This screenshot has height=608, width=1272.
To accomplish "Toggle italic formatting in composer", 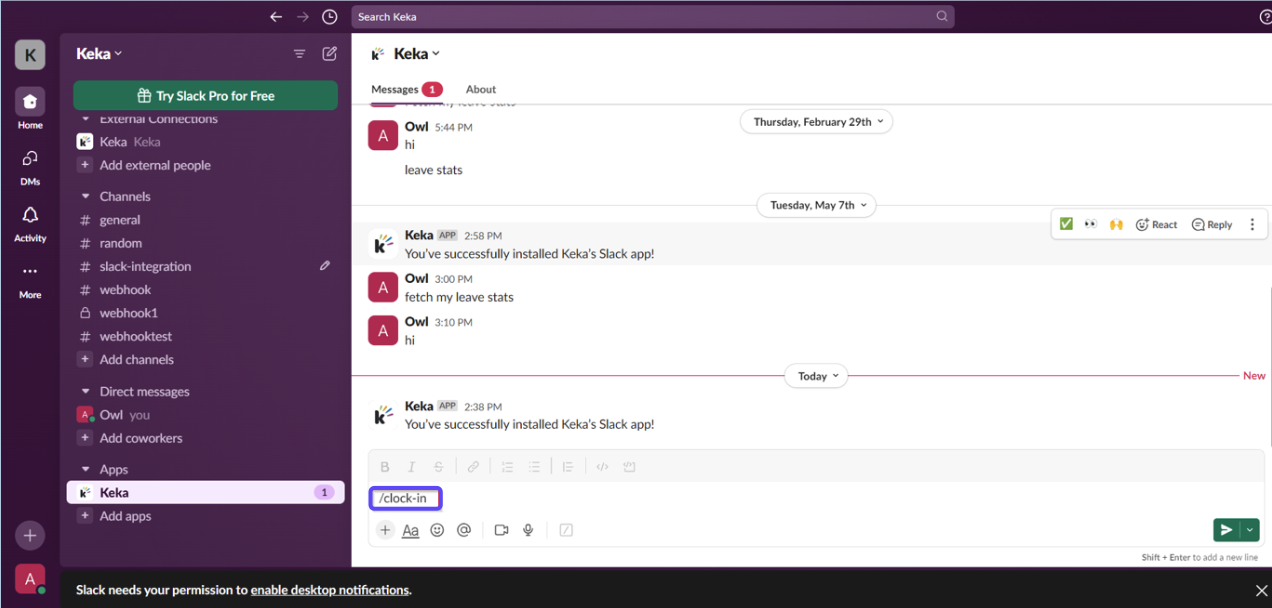I will coord(411,467).
